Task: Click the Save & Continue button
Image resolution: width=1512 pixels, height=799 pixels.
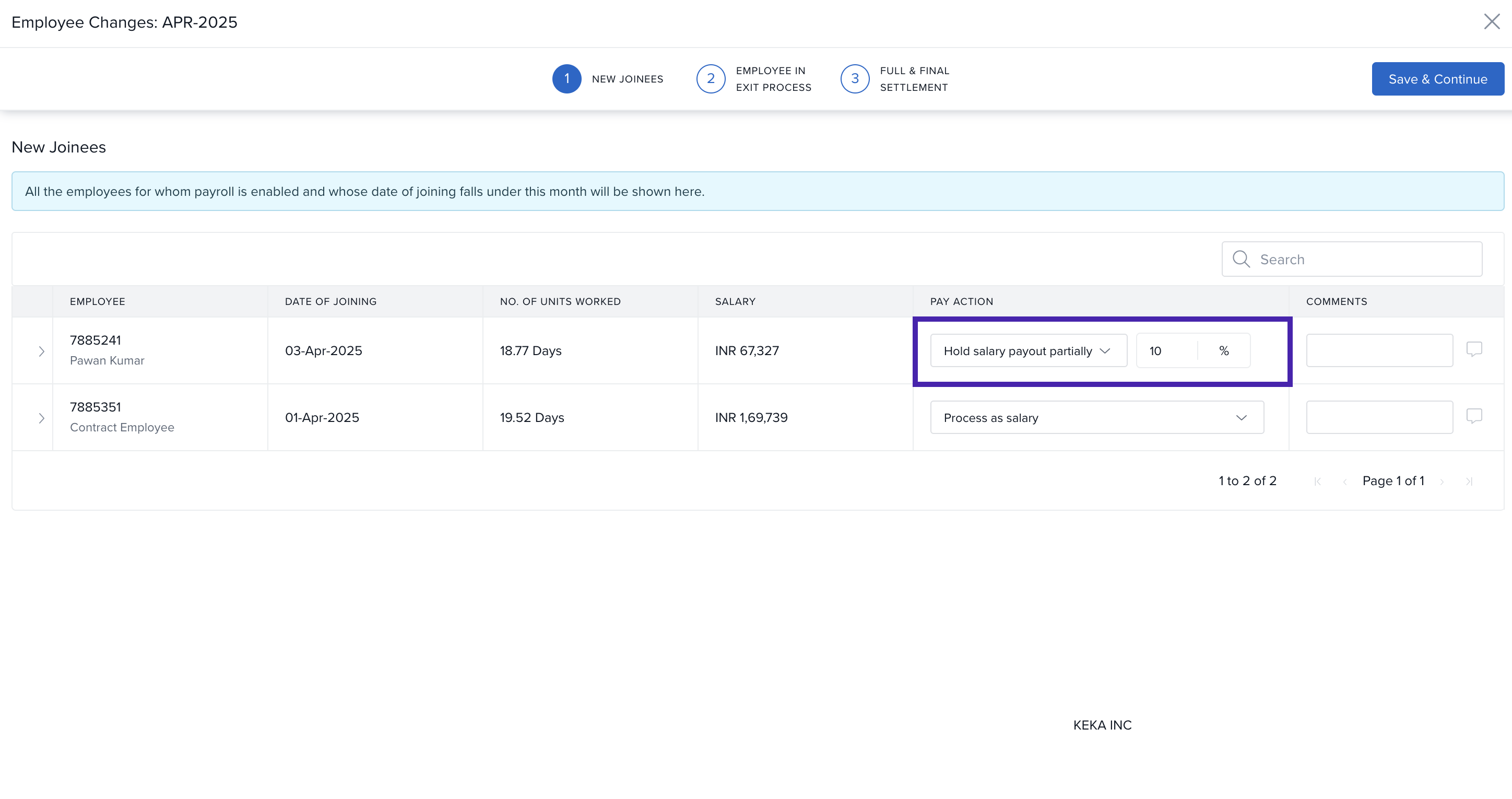Action: click(1437, 79)
